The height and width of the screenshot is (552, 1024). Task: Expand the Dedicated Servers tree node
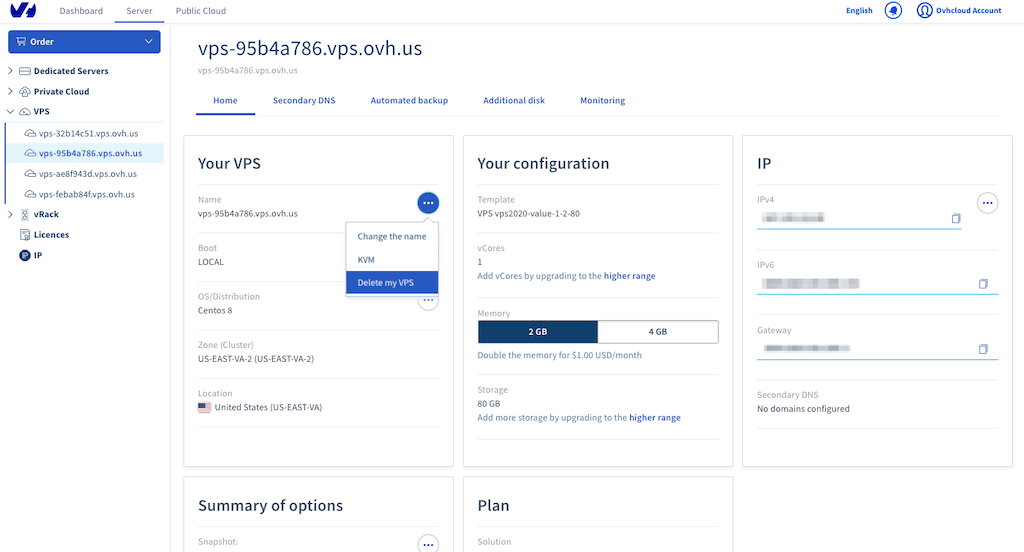click(10, 71)
